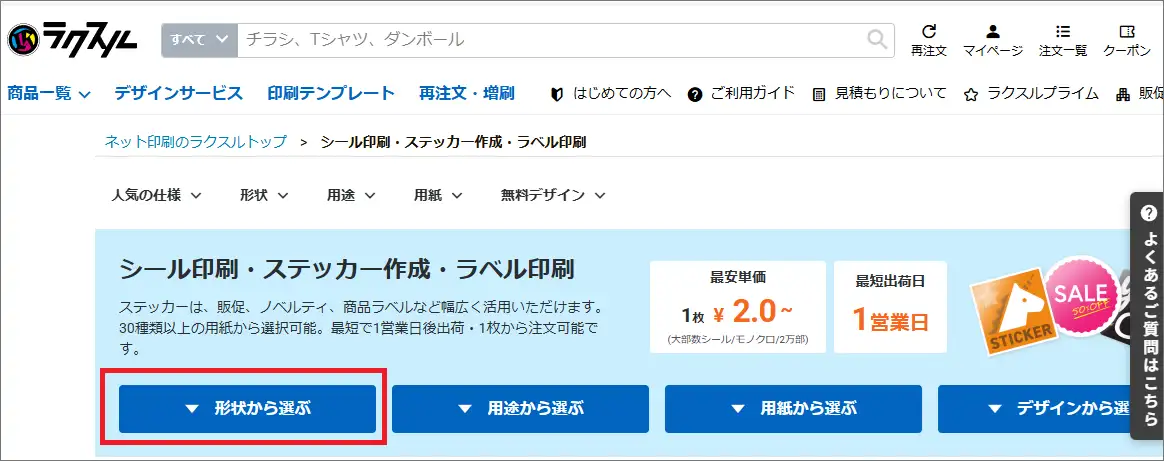The height and width of the screenshot is (461, 1164).
Task: Expand the 形状 filter dropdown
Action: click(x=264, y=195)
